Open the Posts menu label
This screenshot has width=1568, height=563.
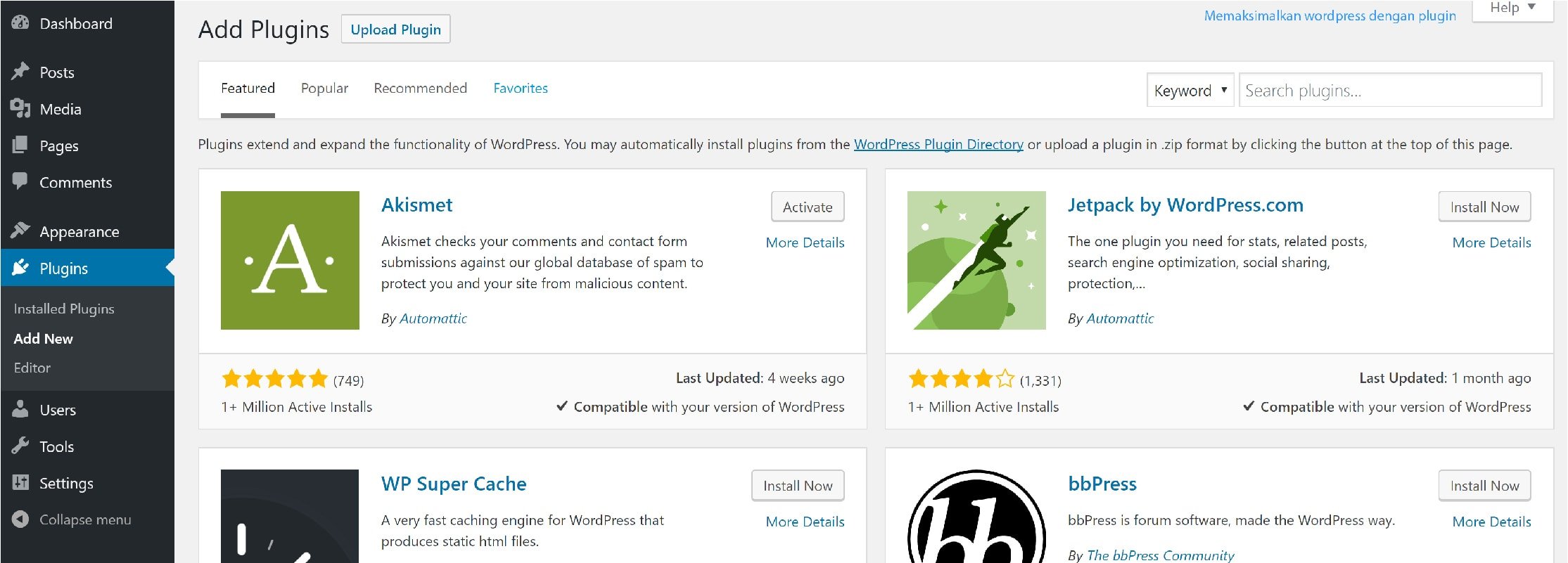(x=57, y=72)
